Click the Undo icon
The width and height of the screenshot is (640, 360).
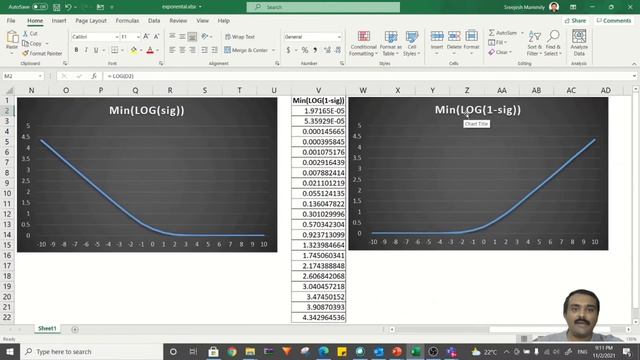pos(68,7)
